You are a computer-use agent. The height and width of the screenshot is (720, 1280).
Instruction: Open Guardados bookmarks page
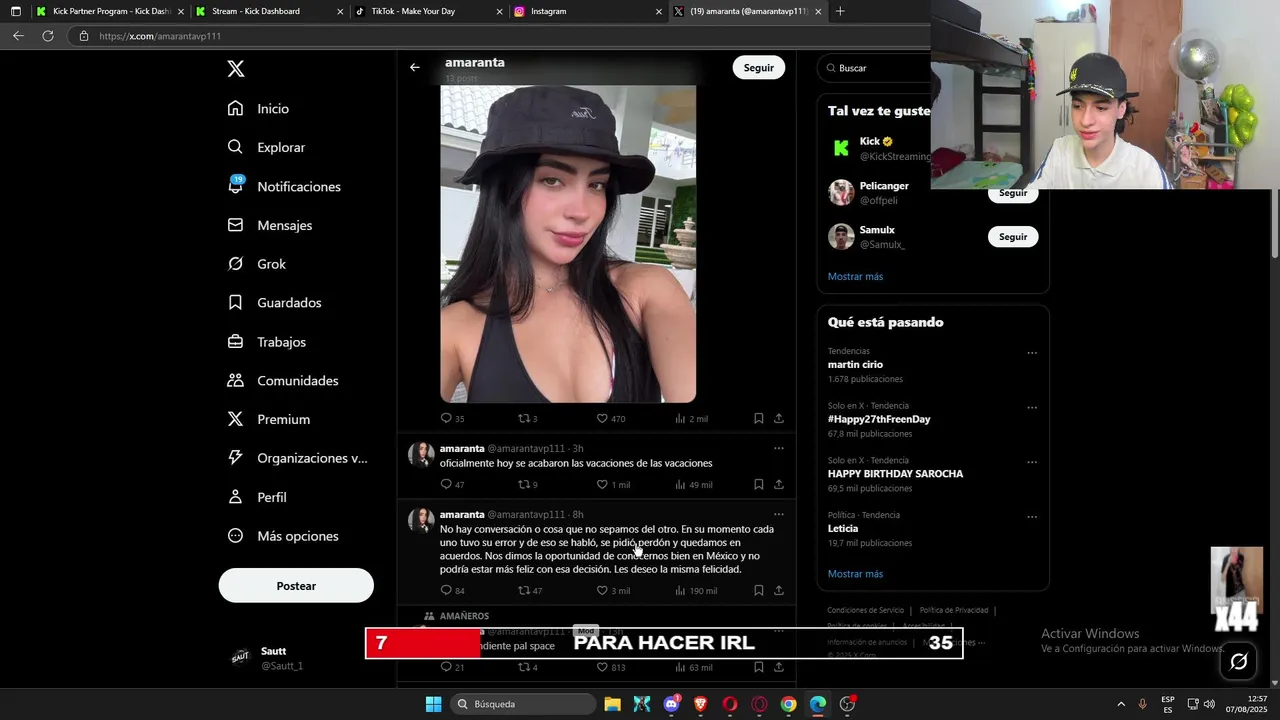click(x=274, y=302)
